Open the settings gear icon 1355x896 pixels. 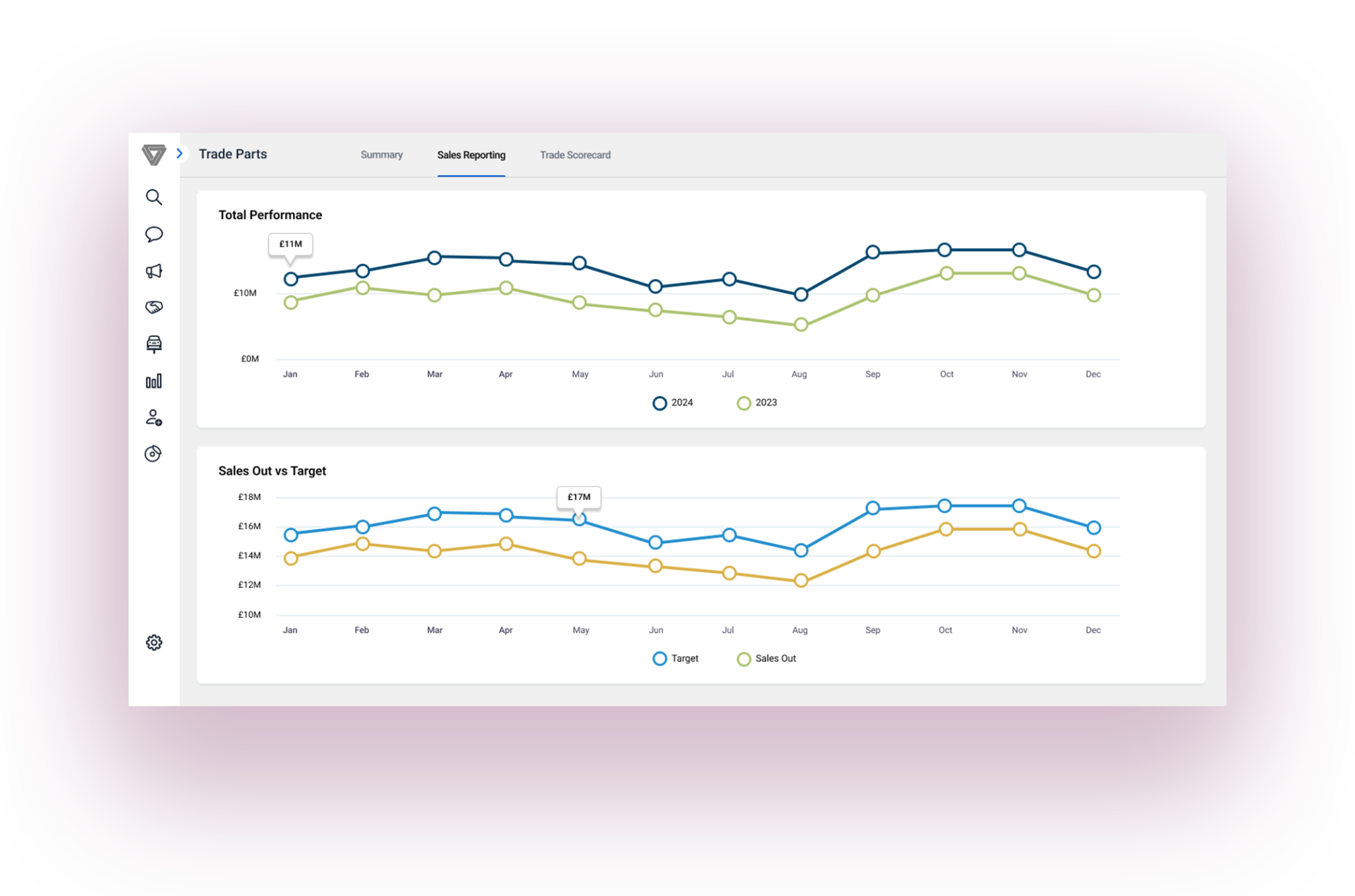[153, 643]
